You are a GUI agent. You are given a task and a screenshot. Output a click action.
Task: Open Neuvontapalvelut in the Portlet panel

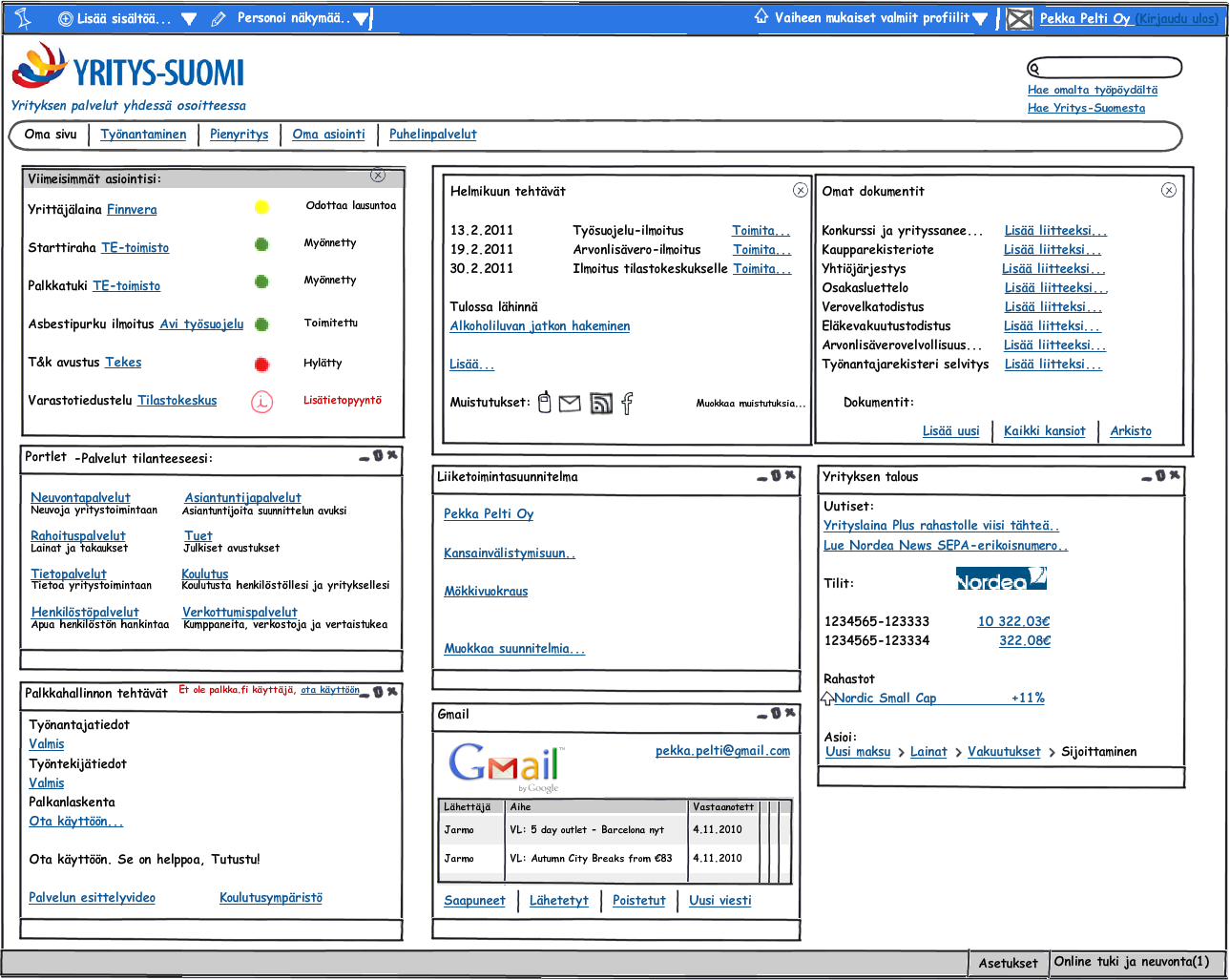point(80,498)
